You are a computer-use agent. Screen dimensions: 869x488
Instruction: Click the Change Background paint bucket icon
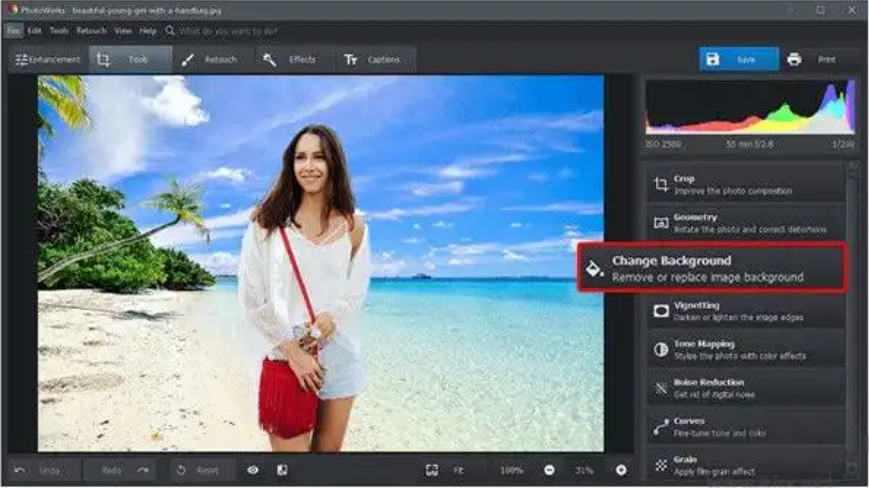pos(594,268)
